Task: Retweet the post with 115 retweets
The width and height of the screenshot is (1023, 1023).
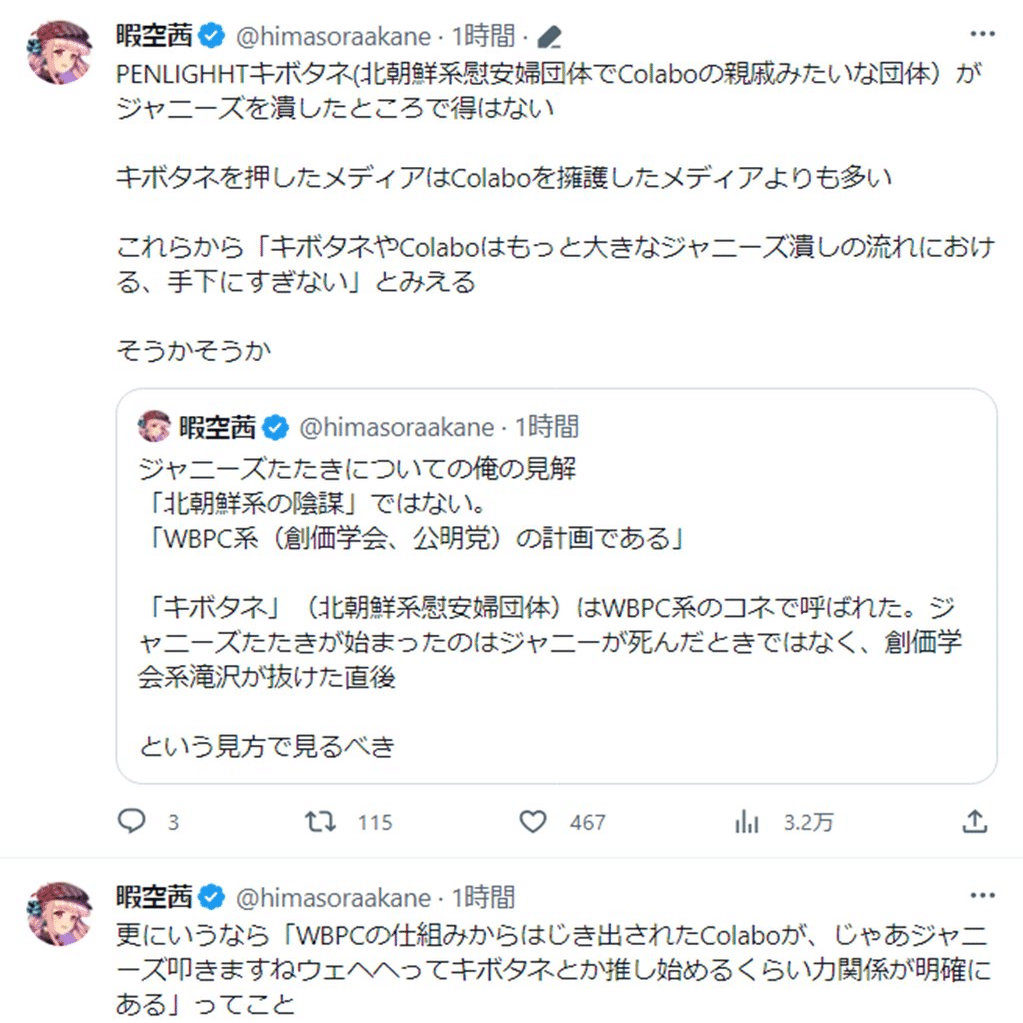Action: click(320, 822)
